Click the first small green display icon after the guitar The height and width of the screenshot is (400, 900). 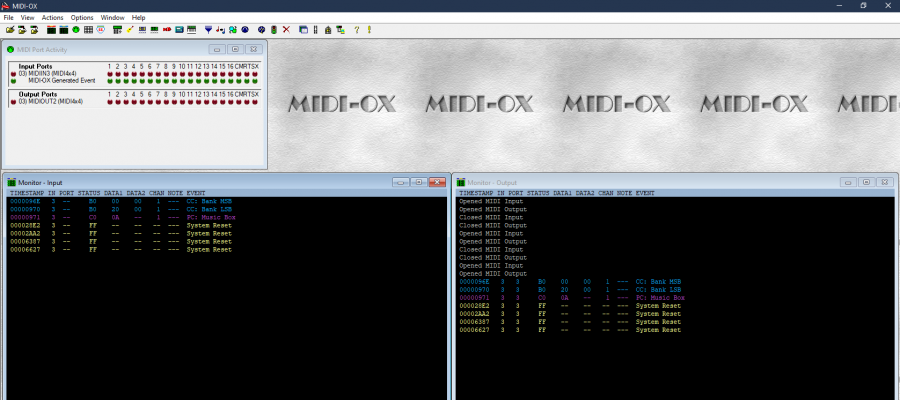[x=142, y=29]
